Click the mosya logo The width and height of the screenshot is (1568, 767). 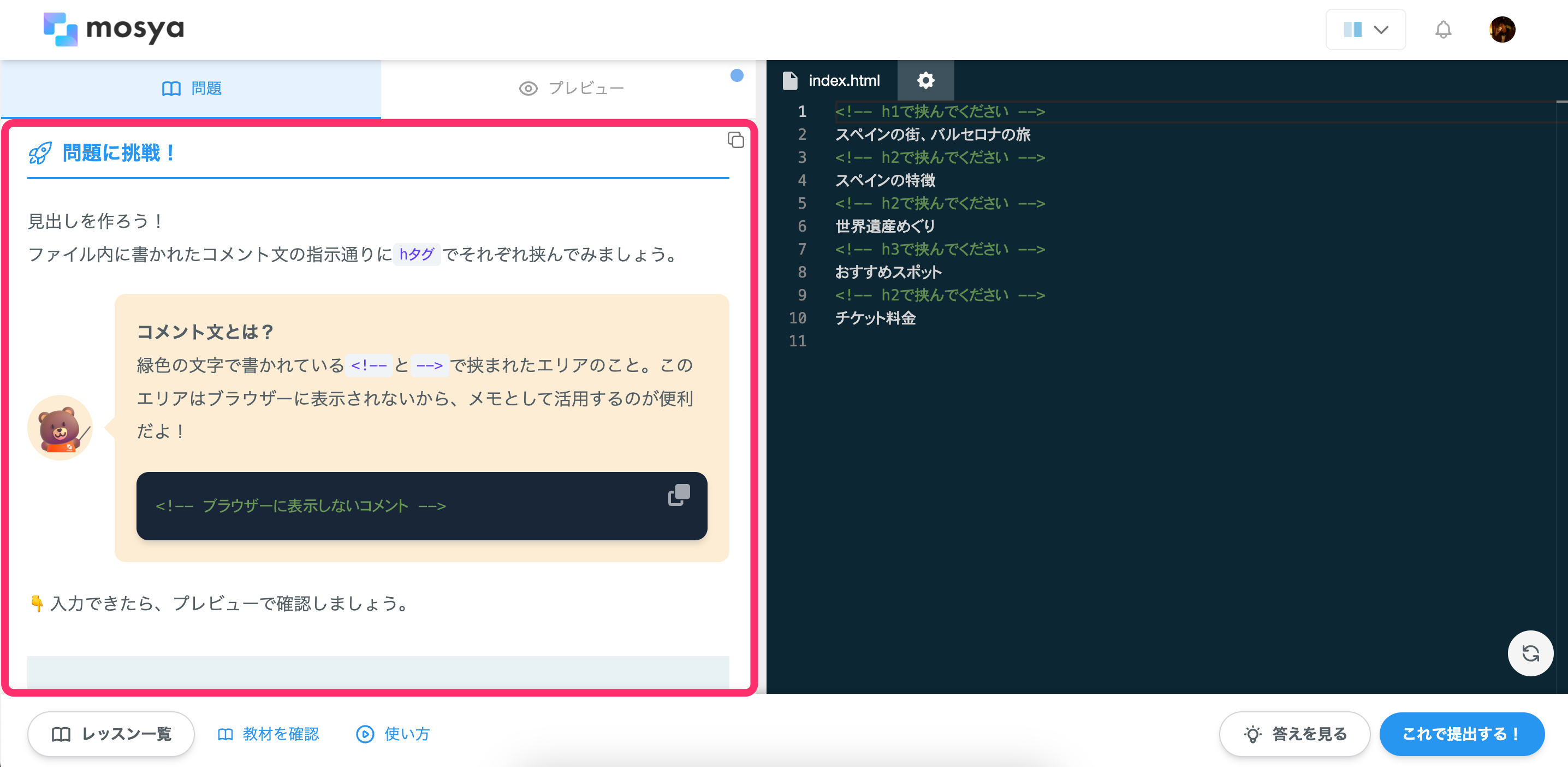click(x=112, y=28)
